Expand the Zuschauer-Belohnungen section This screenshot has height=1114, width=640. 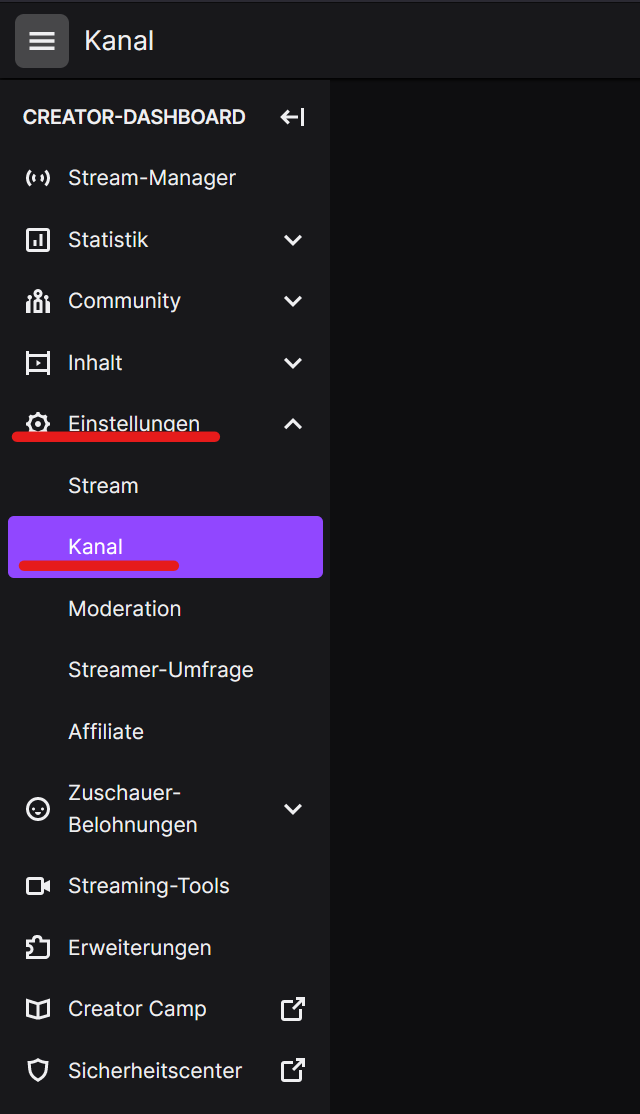(x=292, y=808)
